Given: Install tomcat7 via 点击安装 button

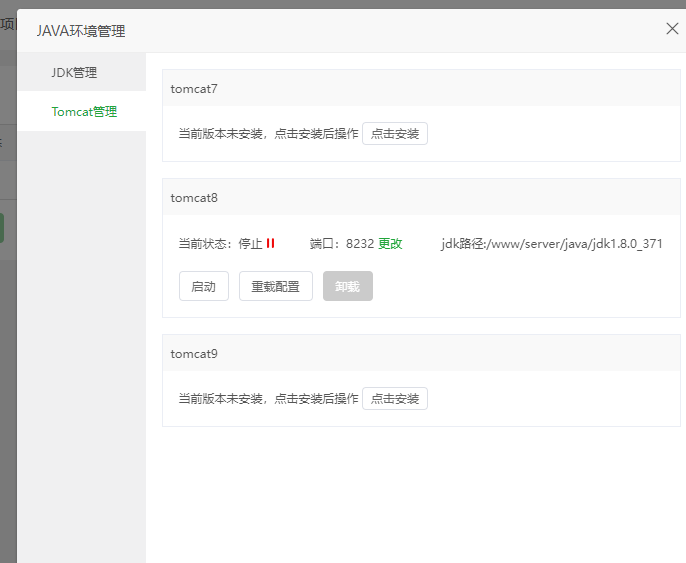Looking at the screenshot, I should click(x=395, y=133).
